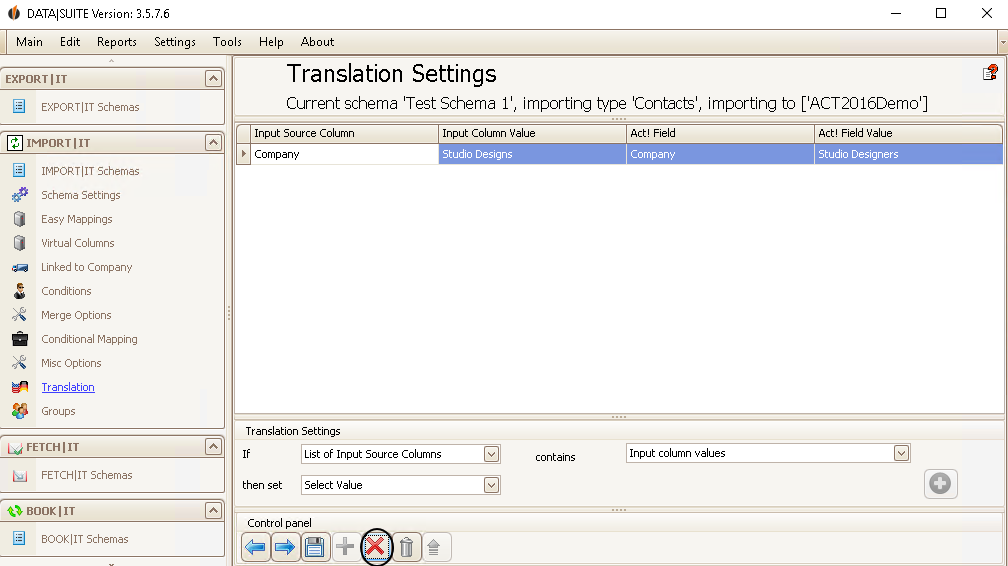Open the Conditional Mapping link

tap(89, 339)
